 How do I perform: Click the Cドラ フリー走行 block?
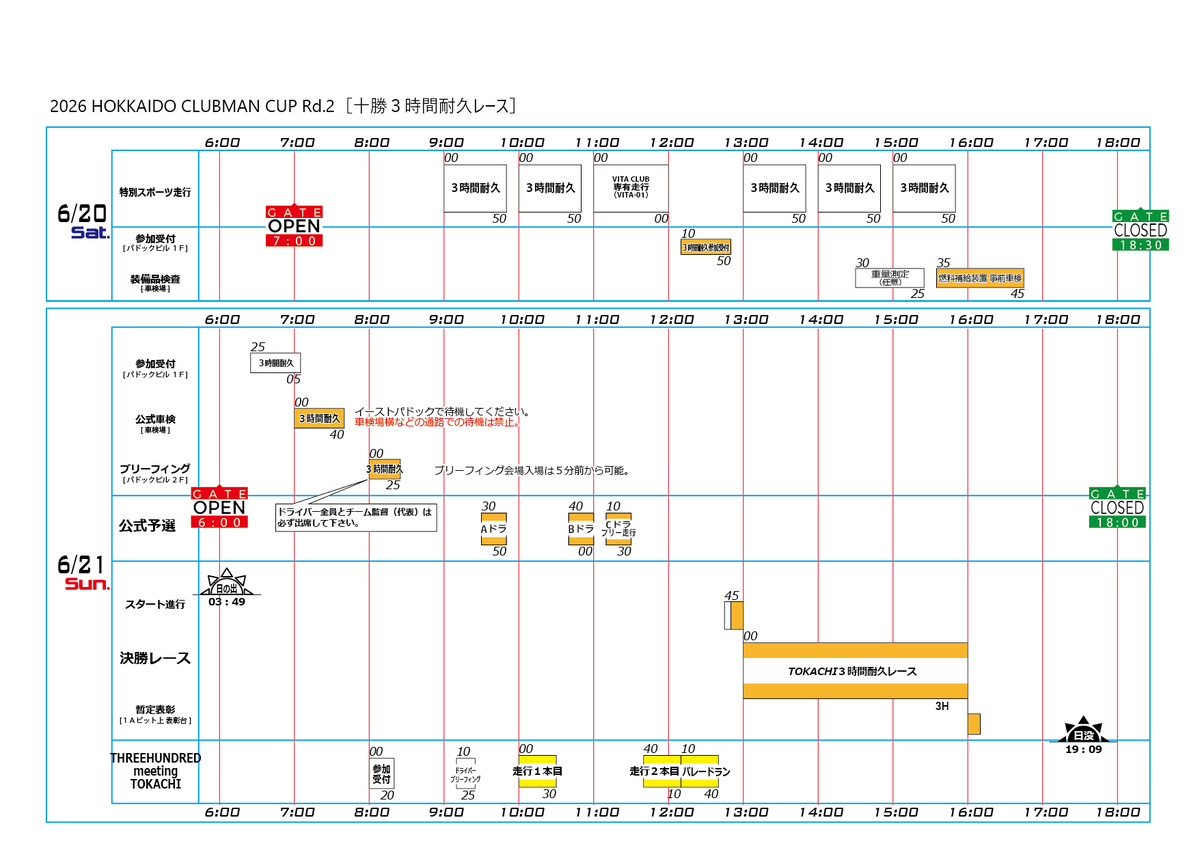click(619, 529)
